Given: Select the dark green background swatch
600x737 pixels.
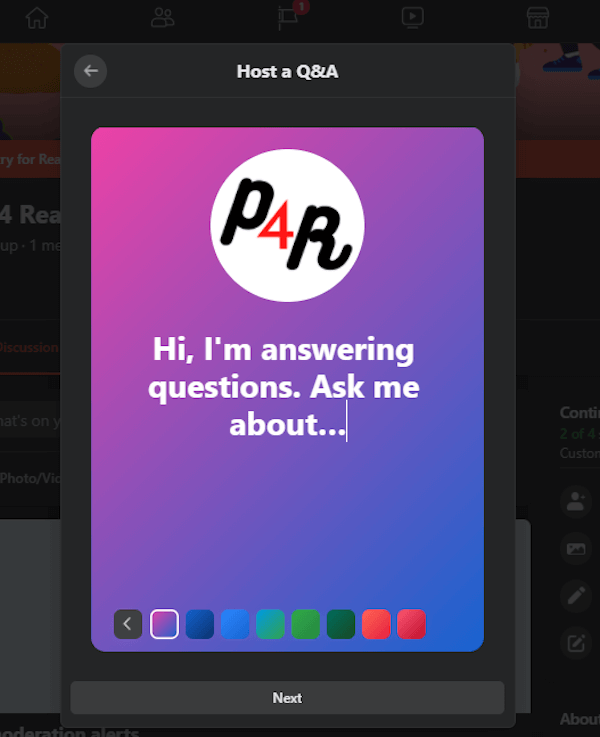Looking at the screenshot, I should point(341,624).
